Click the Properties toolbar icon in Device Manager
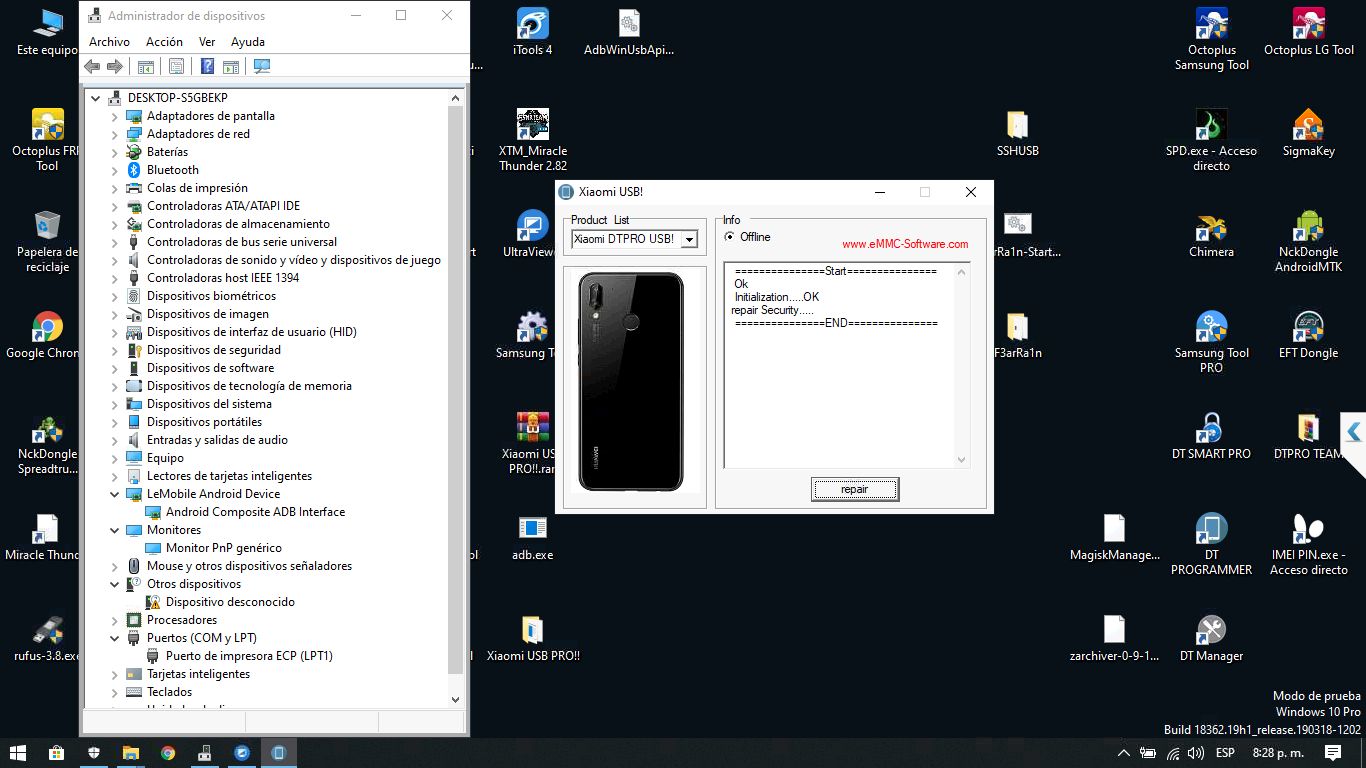 pyautogui.click(x=176, y=66)
